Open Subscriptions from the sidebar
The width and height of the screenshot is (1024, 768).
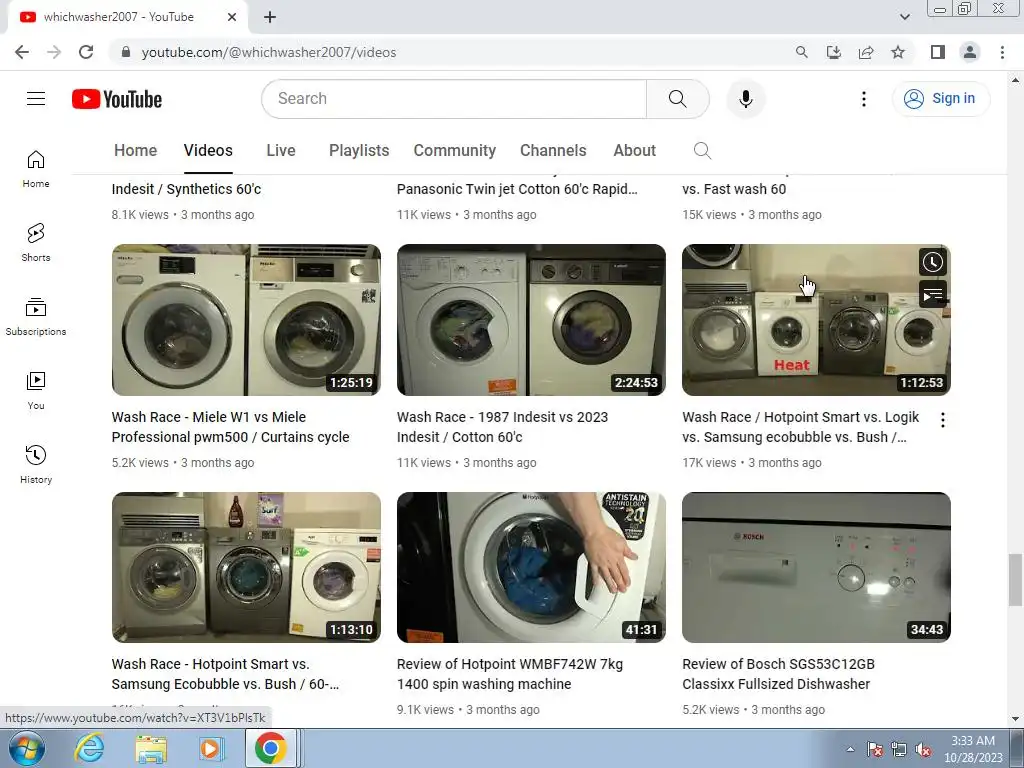[36, 317]
